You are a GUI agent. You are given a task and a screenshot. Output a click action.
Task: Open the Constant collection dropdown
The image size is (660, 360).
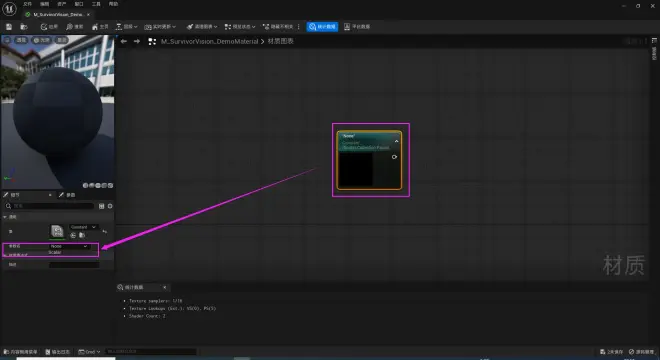click(x=83, y=227)
